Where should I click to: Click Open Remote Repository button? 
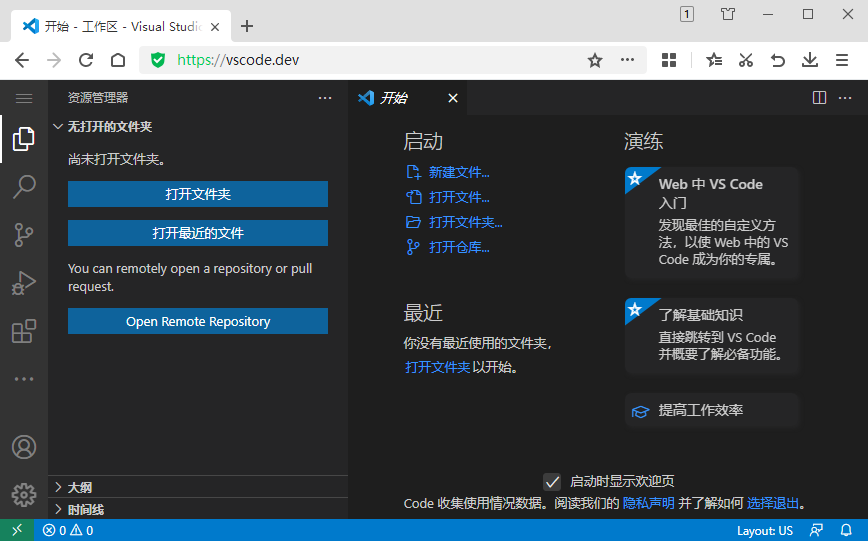coord(198,321)
